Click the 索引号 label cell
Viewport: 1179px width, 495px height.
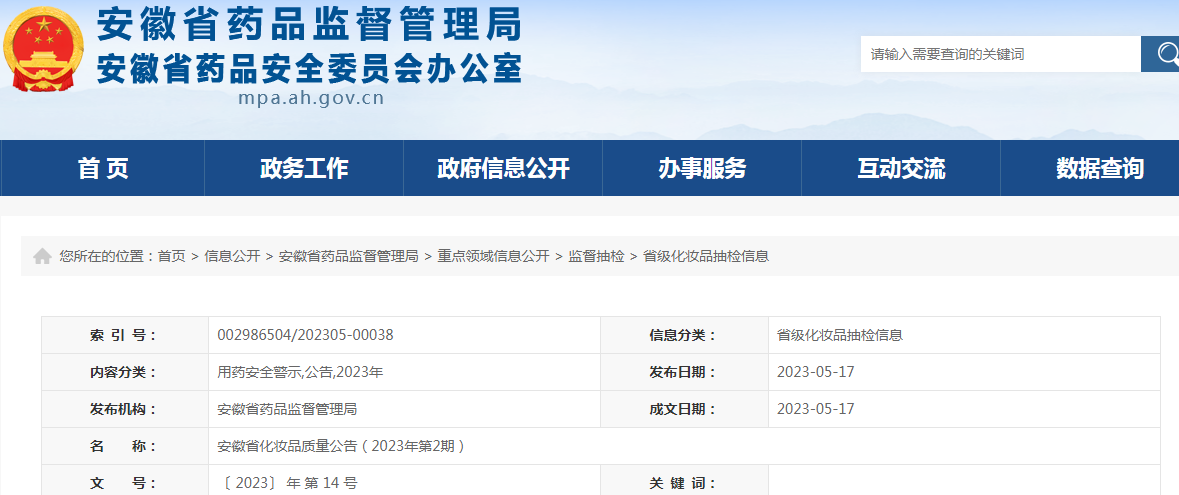pyautogui.click(x=125, y=336)
